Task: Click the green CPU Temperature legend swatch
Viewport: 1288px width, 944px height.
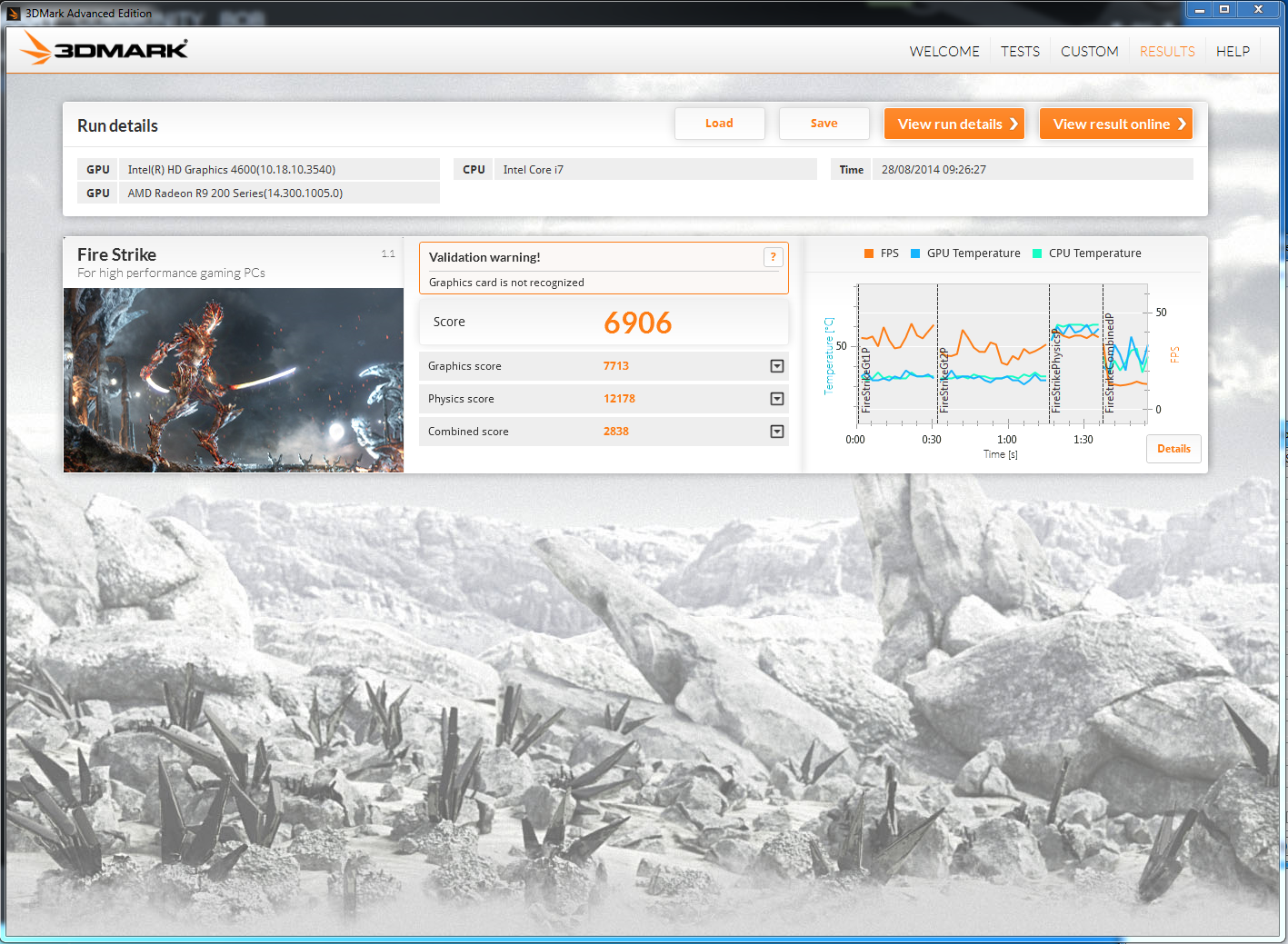Action: tap(1037, 253)
